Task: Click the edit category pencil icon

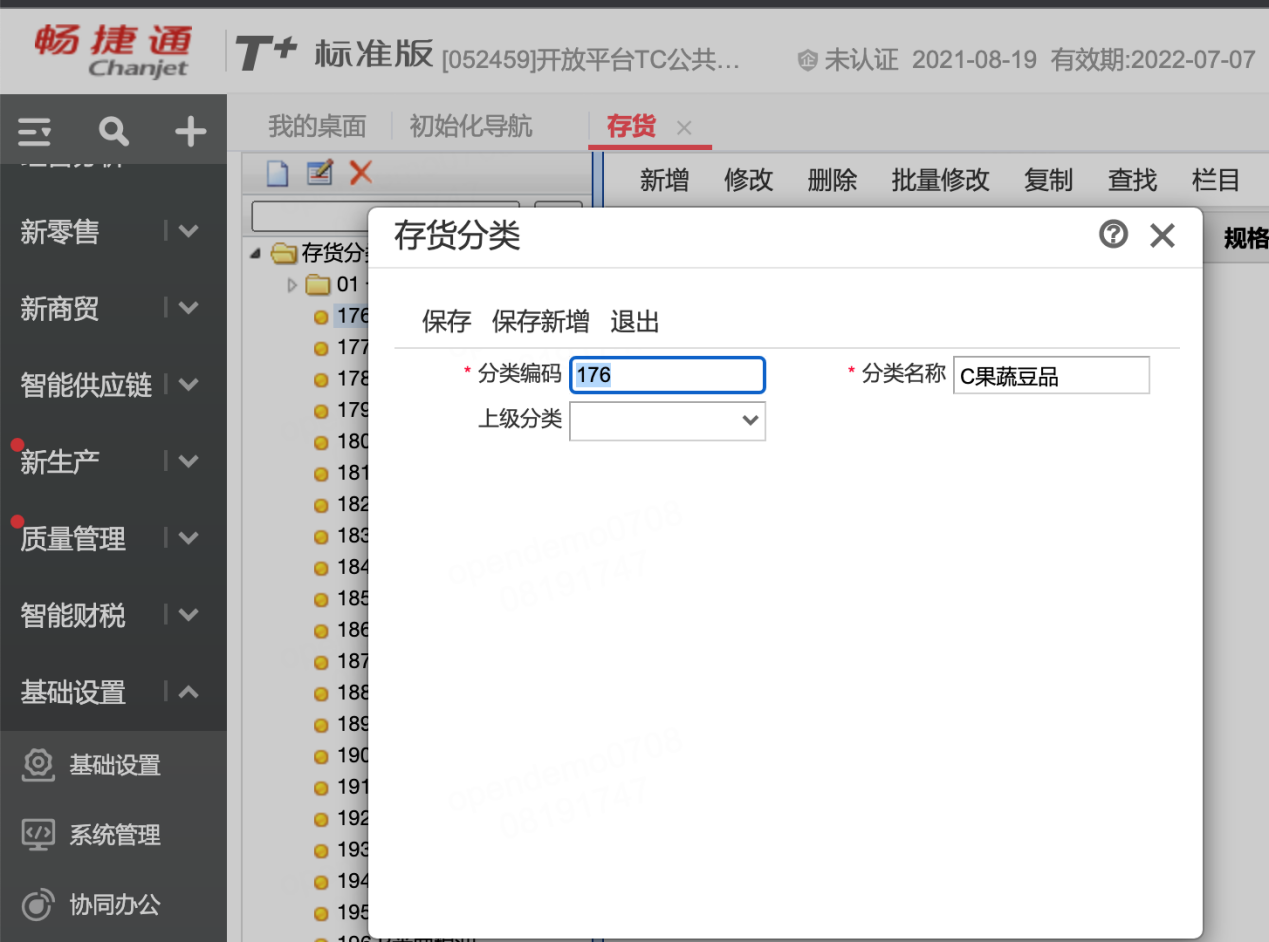Action: pyautogui.click(x=319, y=173)
